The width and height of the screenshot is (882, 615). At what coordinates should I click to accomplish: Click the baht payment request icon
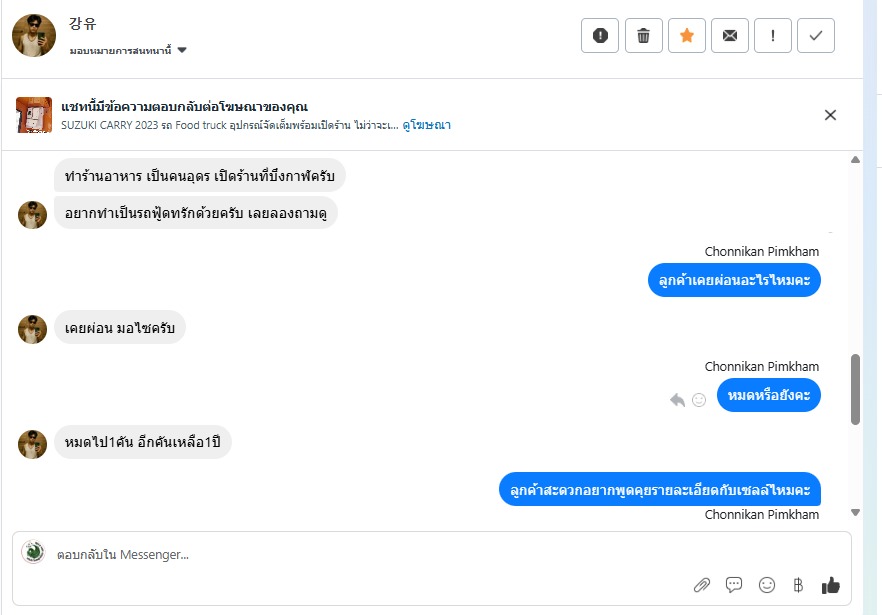[x=798, y=585]
